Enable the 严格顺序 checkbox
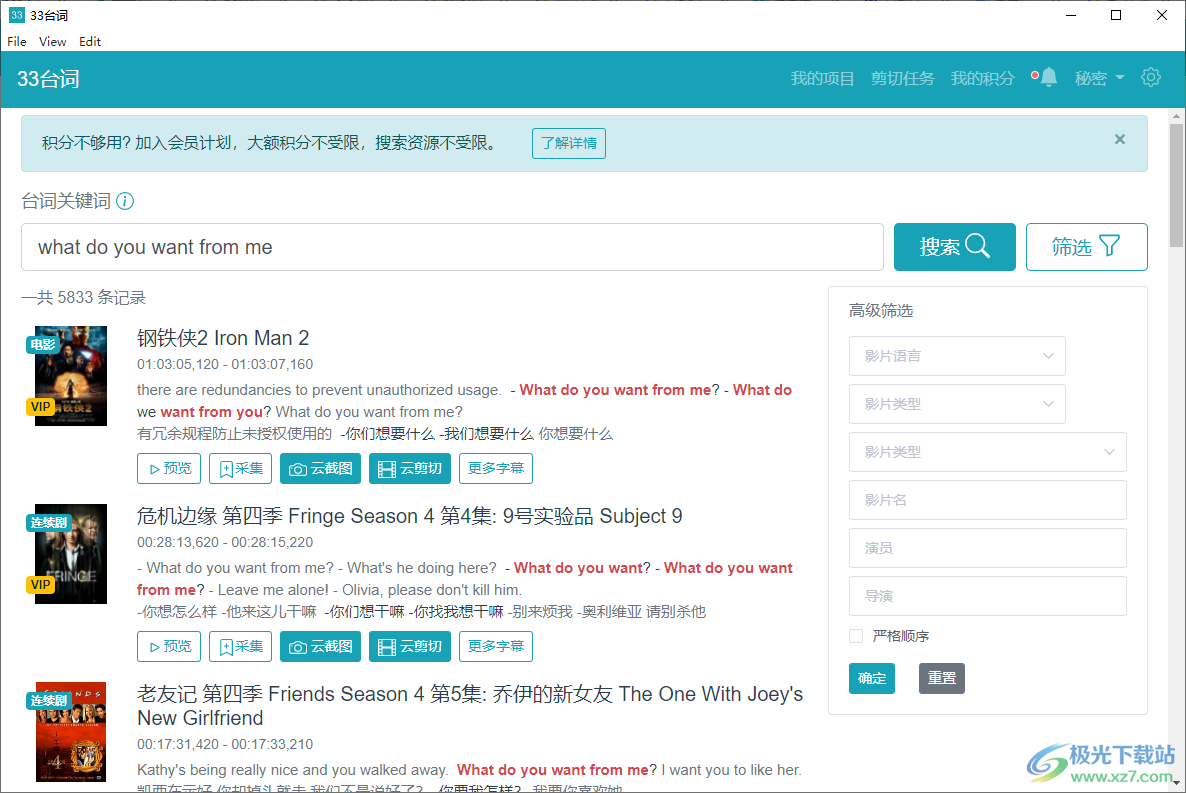1186x793 pixels. pos(856,636)
